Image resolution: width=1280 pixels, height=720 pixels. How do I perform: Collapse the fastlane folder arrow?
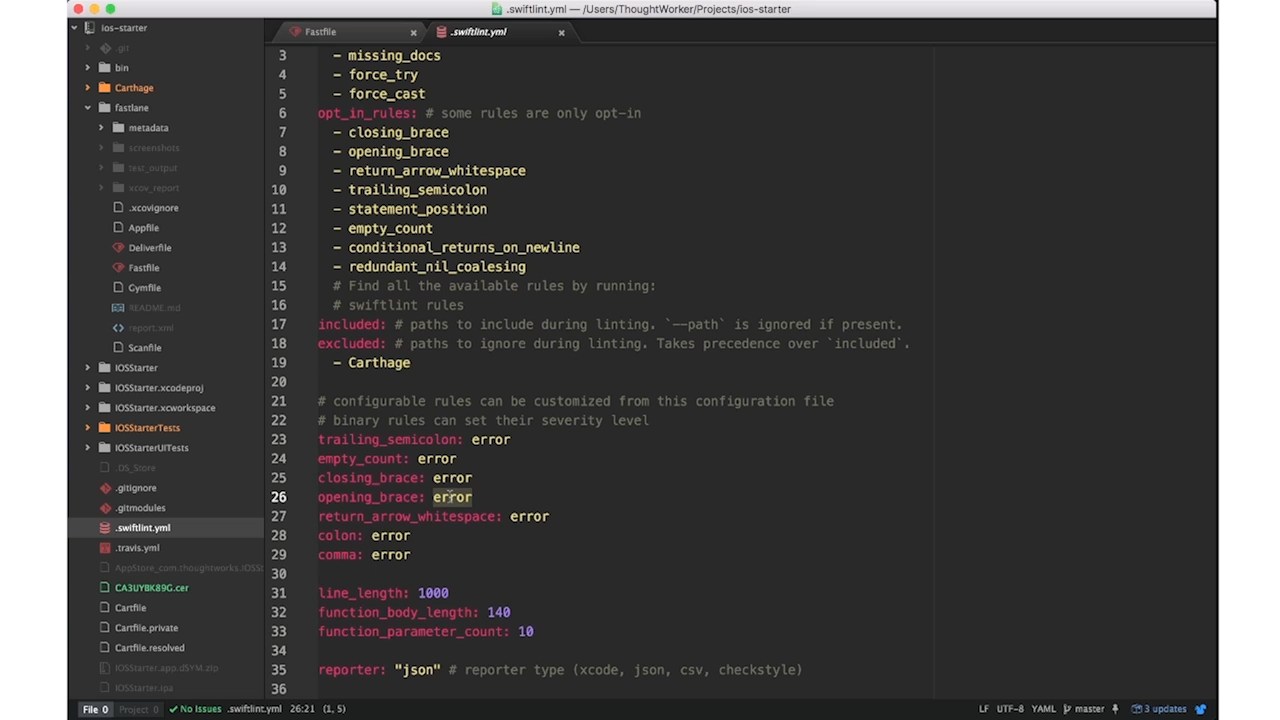(x=88, y=108)
